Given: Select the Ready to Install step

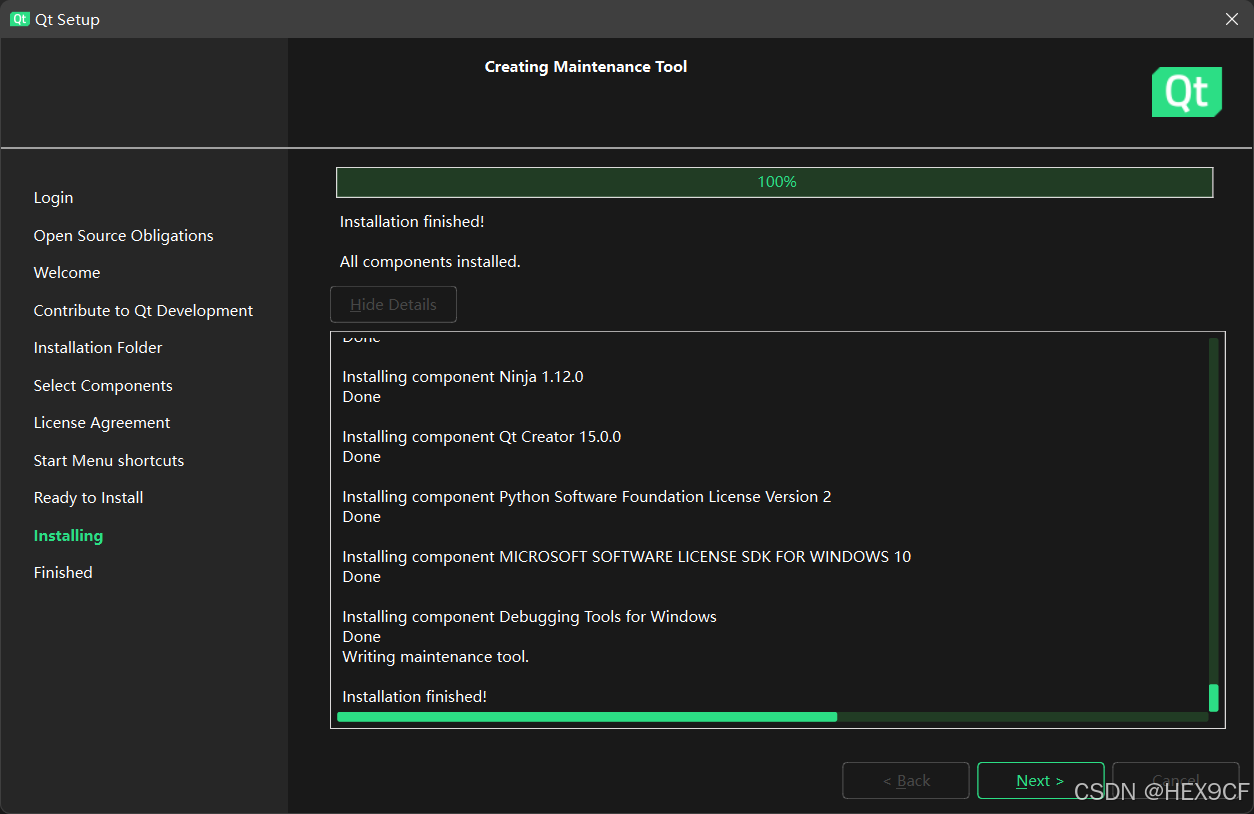Looking at the screenshot, I should point(88,498).
